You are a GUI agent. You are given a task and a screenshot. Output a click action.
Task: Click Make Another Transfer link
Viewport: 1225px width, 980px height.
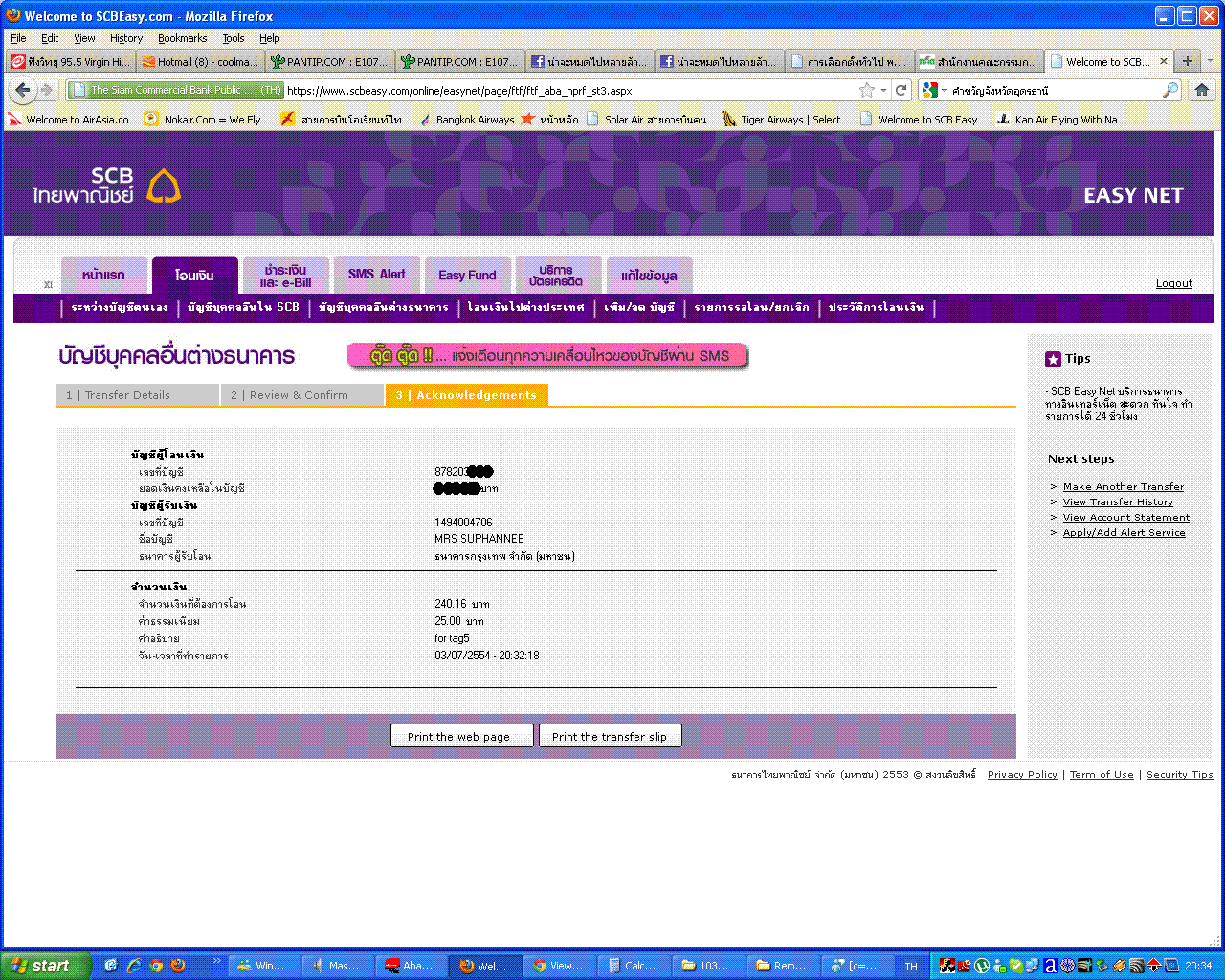1123,486
